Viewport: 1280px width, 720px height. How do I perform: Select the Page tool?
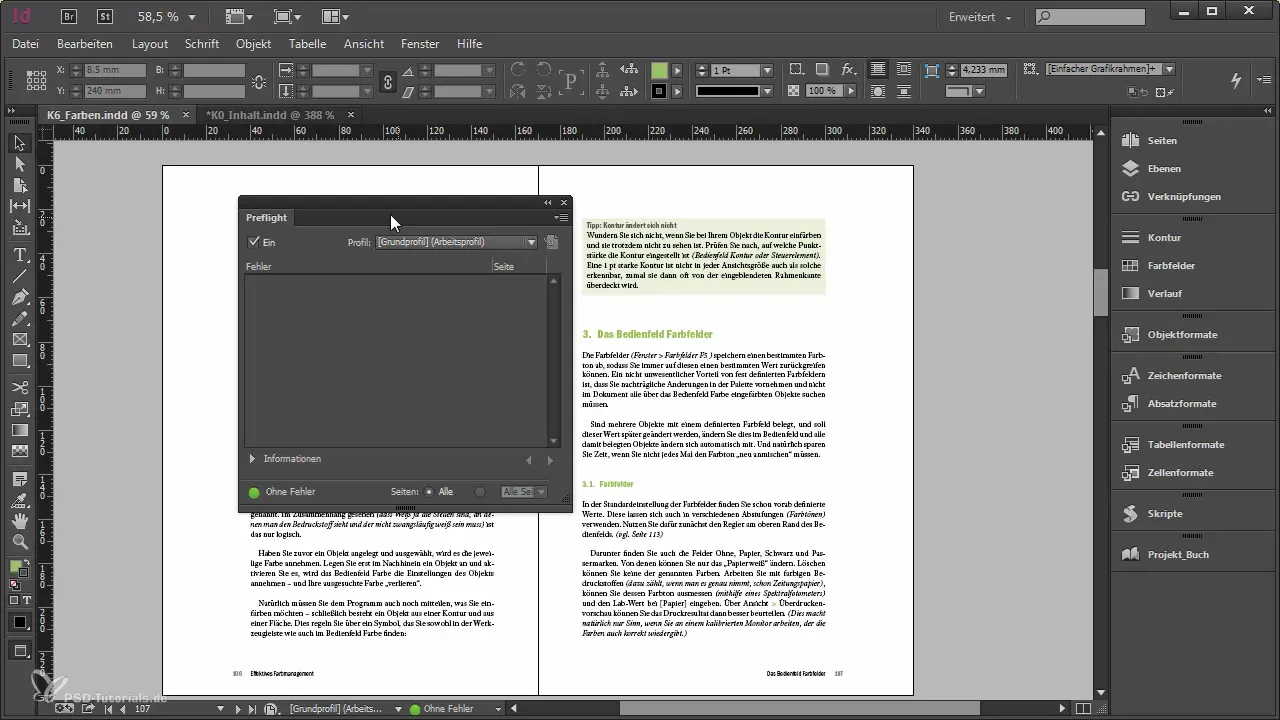(20, 185)
